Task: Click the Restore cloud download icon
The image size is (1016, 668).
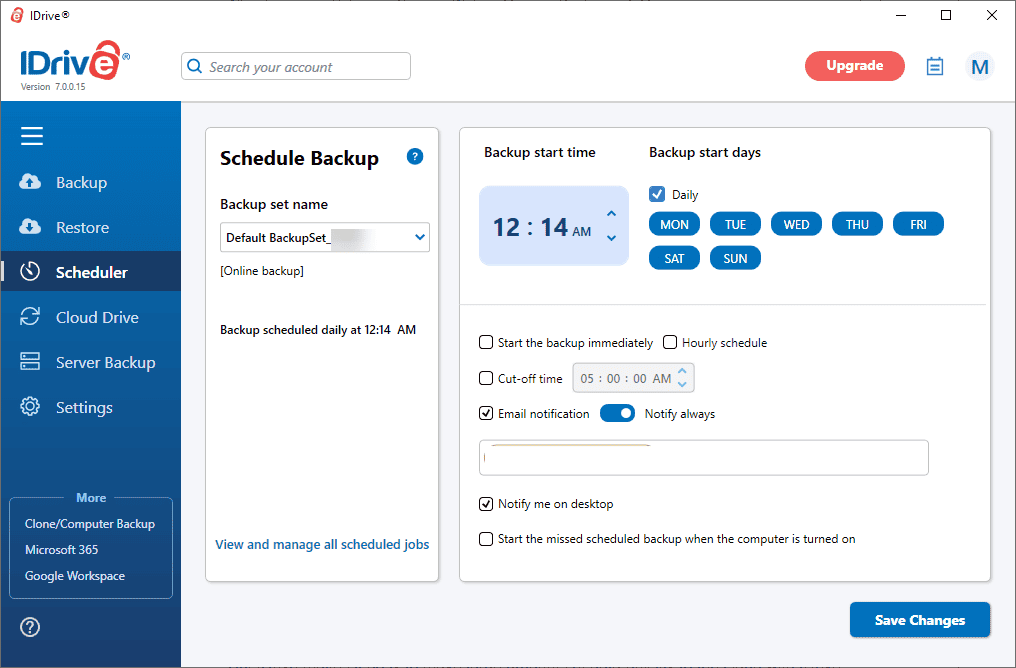Action: coord(30,227)
